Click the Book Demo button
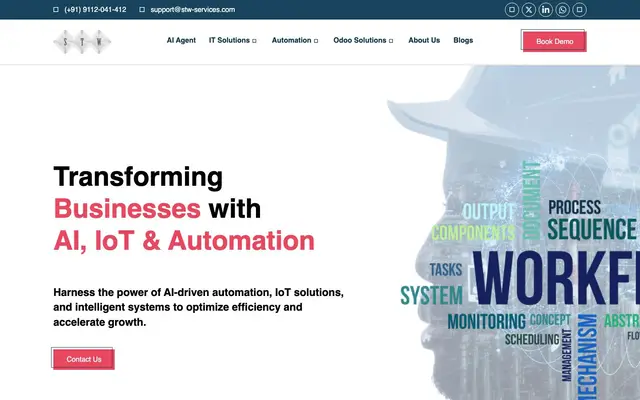640x400 pixels. click(x=554, y=41)
